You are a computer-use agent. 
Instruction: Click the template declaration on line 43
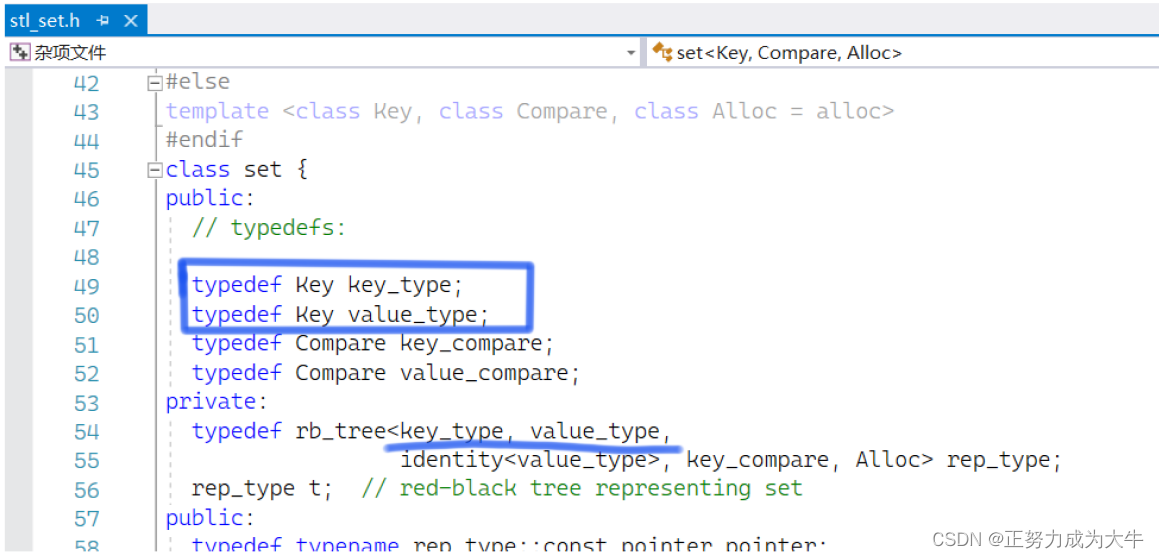tap(530, 112)
